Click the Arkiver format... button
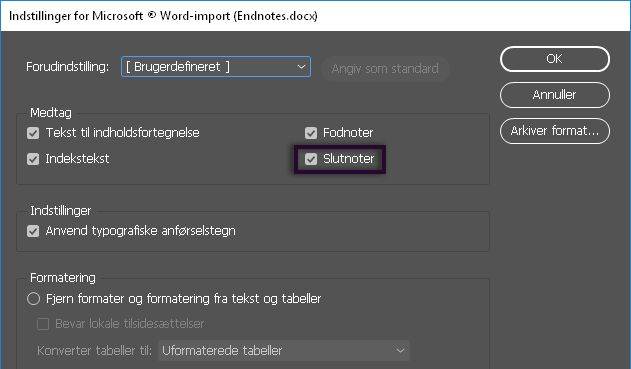This screenshot has height=369, width=631. point(555,131)
